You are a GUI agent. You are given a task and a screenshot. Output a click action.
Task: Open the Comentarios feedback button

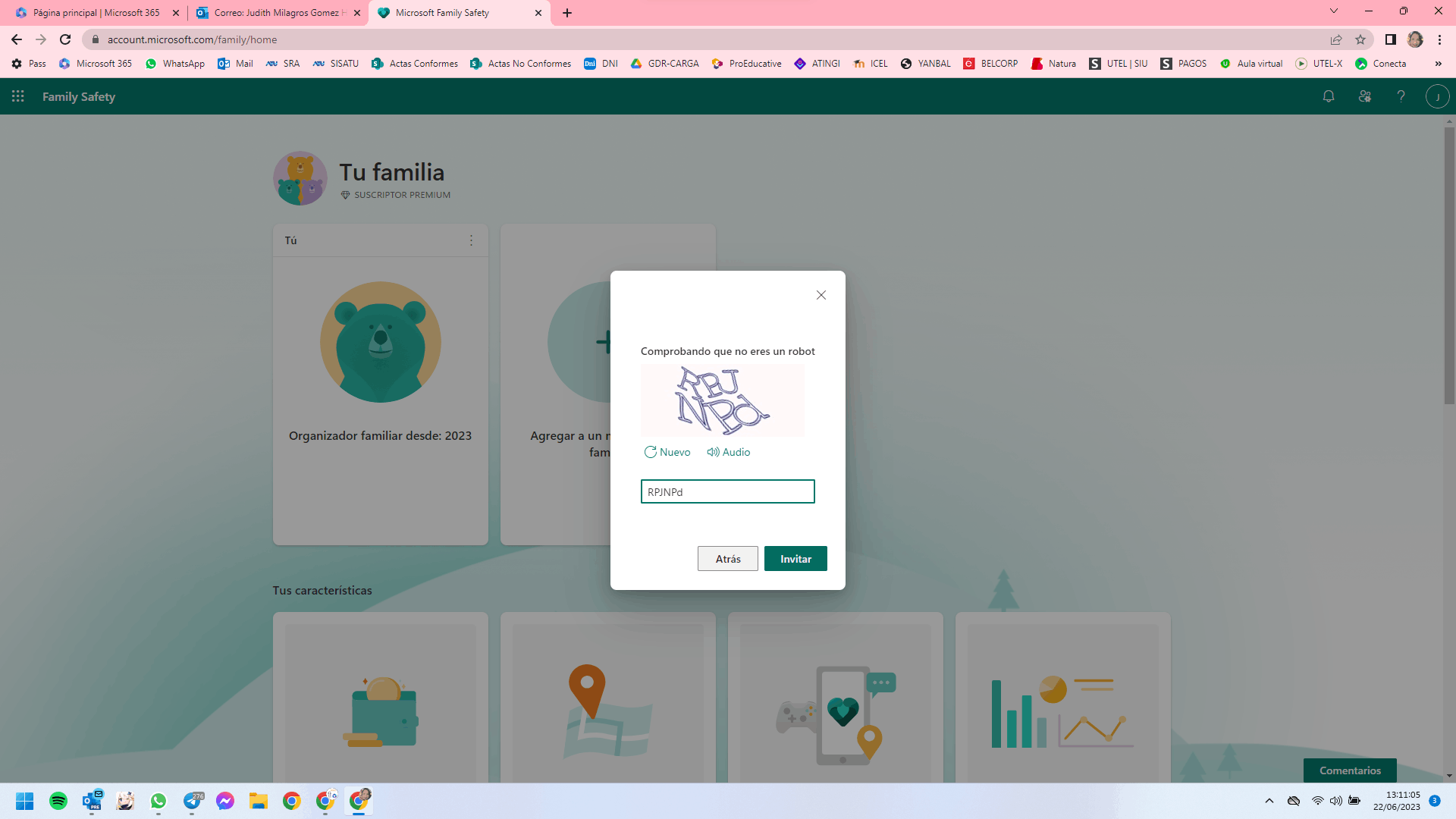(x=1349, y=770)
